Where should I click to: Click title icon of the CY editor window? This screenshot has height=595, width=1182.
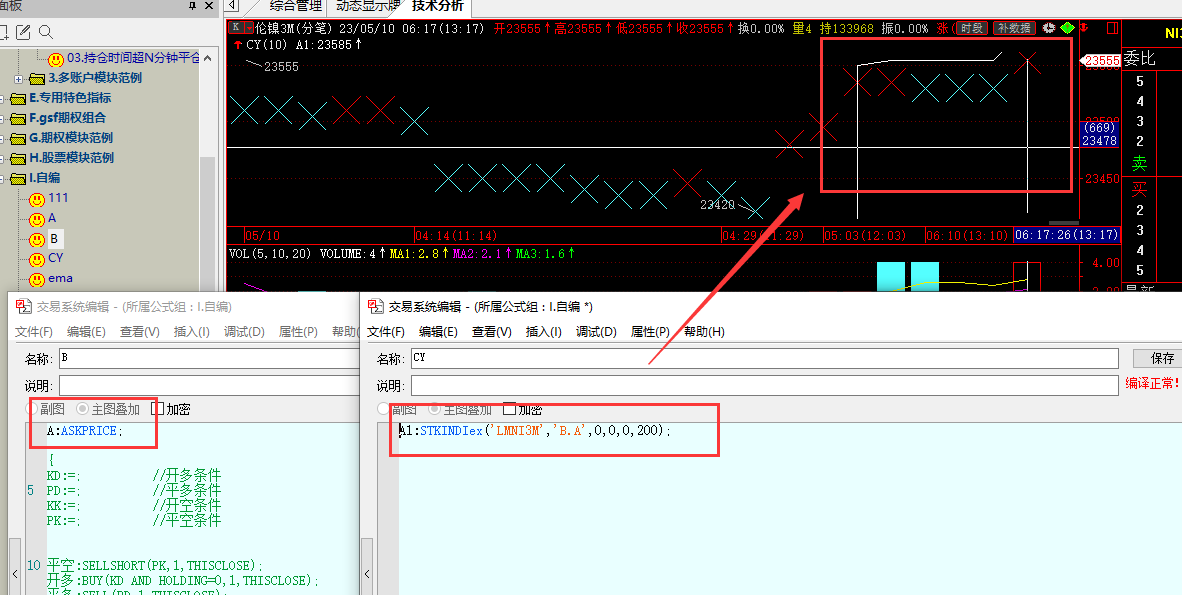point(375,306)
